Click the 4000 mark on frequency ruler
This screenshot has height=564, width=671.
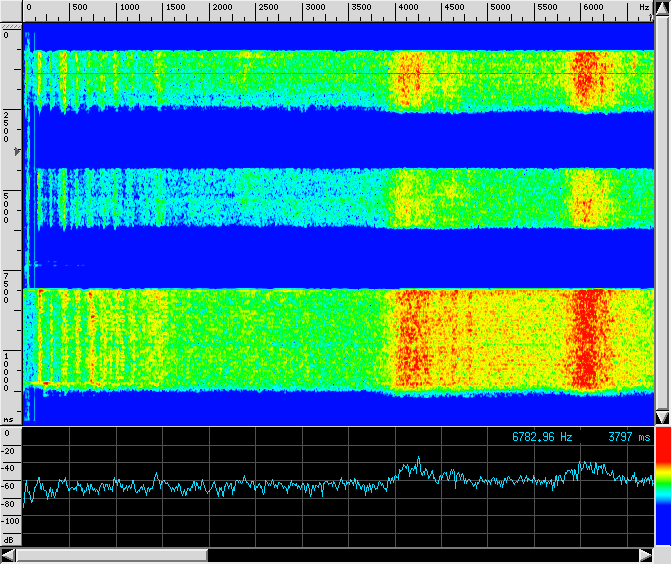(x=409, y=8)
